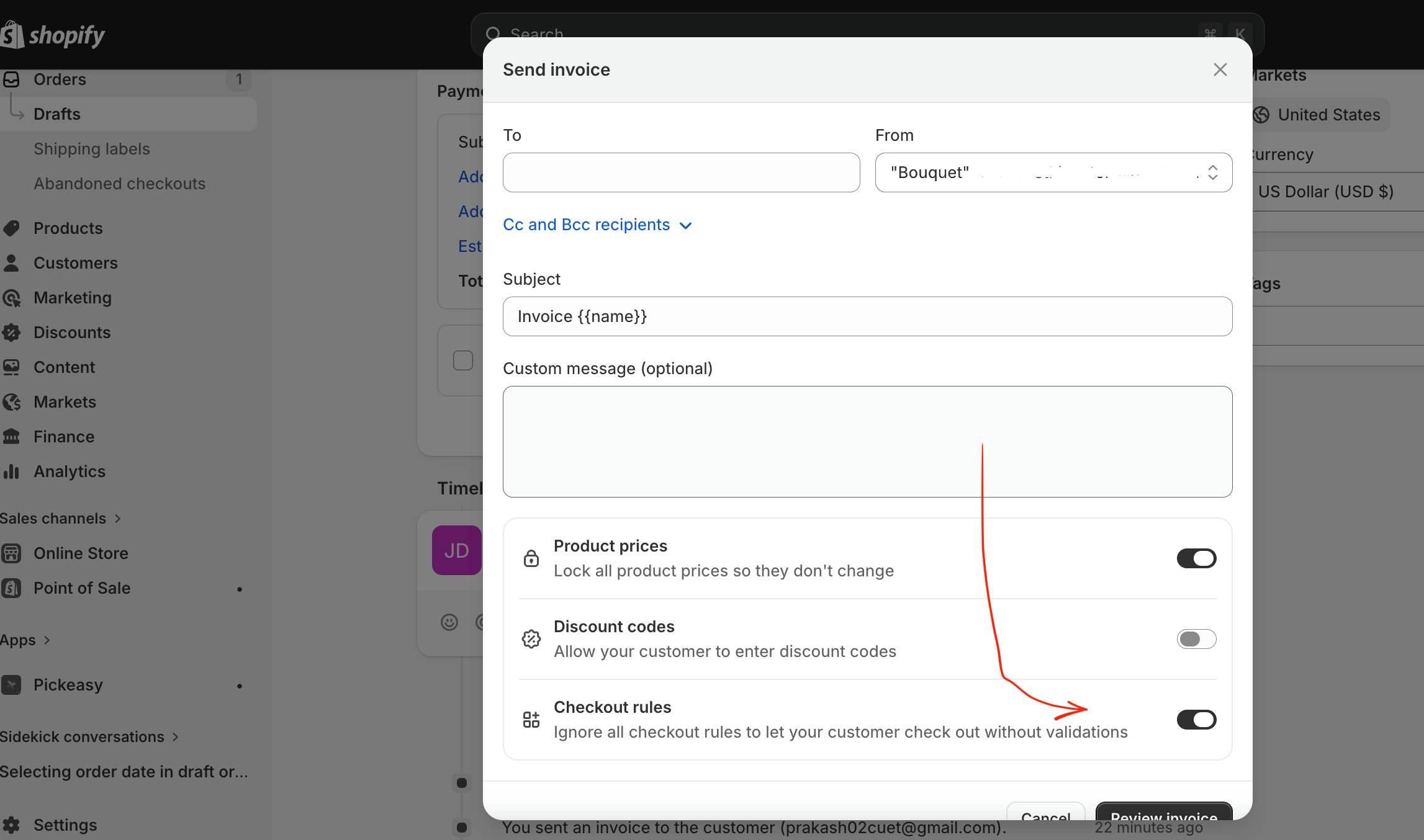Go to Shipping labels menu item
This screenshot has height=840, width=1424.
pos(92,149)
